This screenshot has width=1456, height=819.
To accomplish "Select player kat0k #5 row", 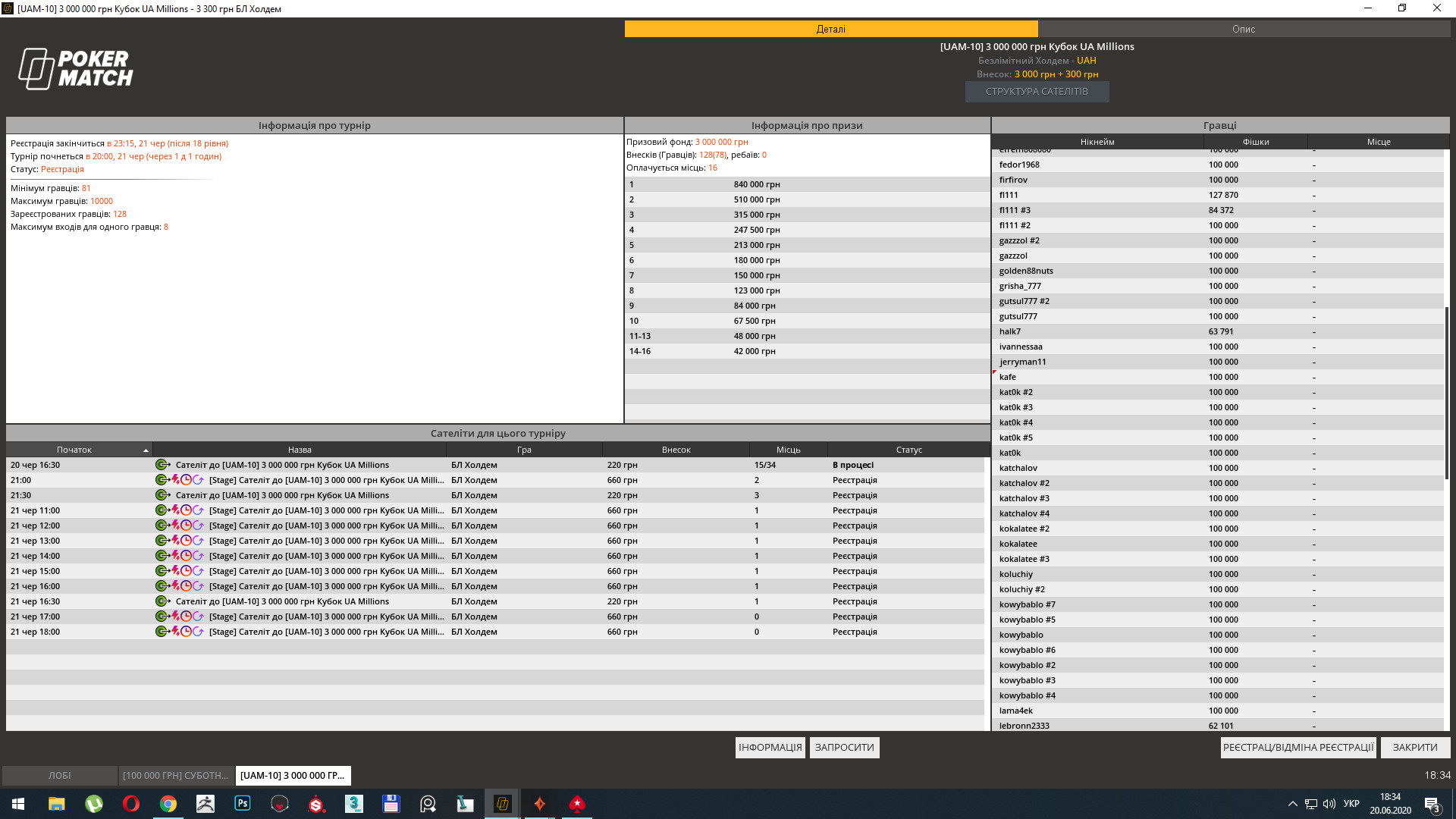I will click(1218, 438).
